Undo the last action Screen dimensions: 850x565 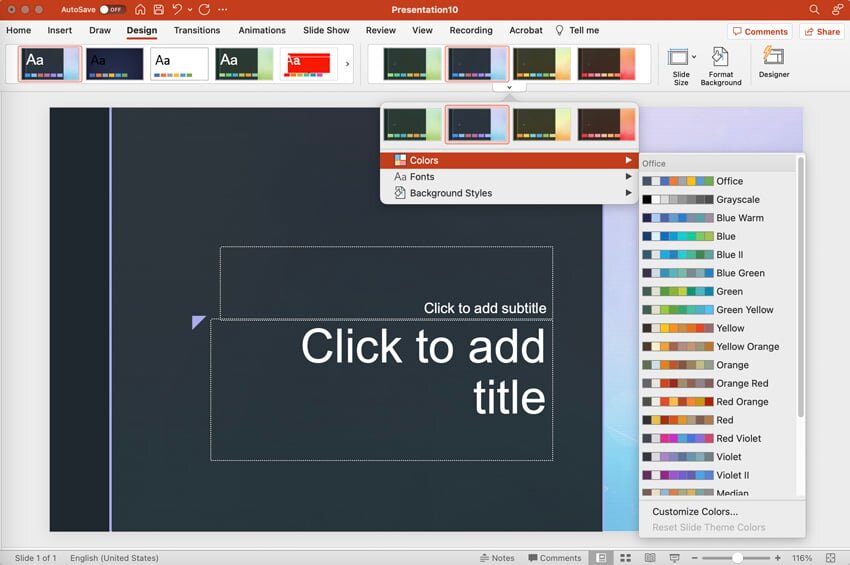177,9
